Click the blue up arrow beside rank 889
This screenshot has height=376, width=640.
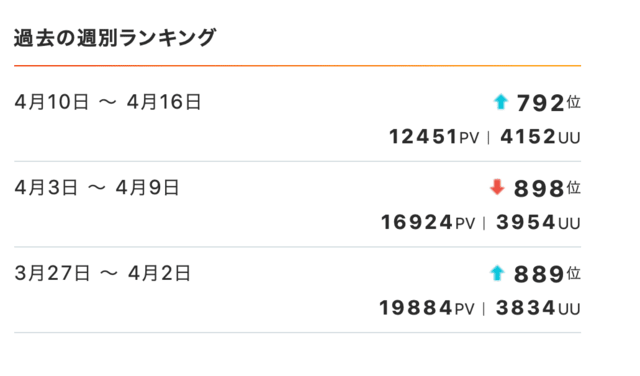pos(497,273)
